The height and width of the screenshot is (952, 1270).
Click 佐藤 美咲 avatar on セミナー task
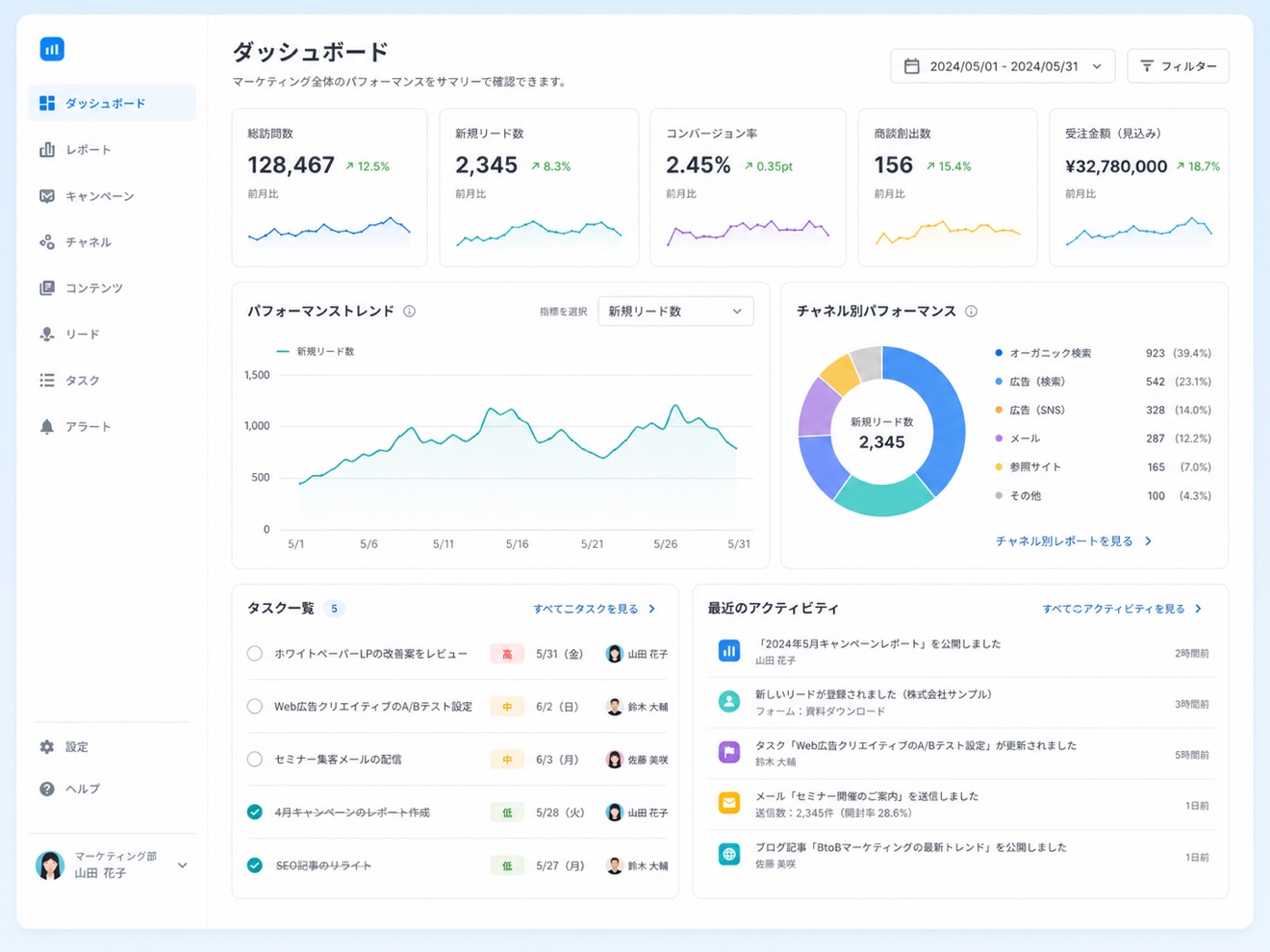tap(615, 760)
